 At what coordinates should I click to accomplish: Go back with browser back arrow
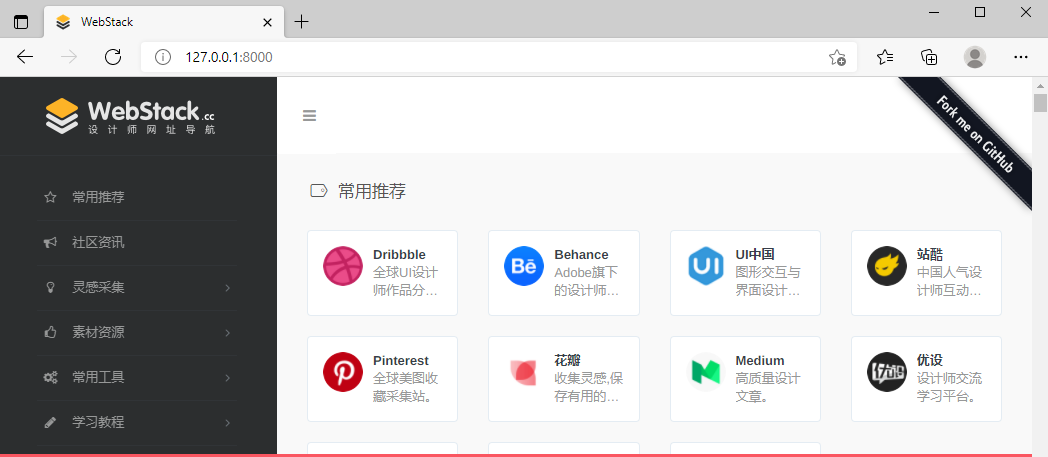point(25,57)
